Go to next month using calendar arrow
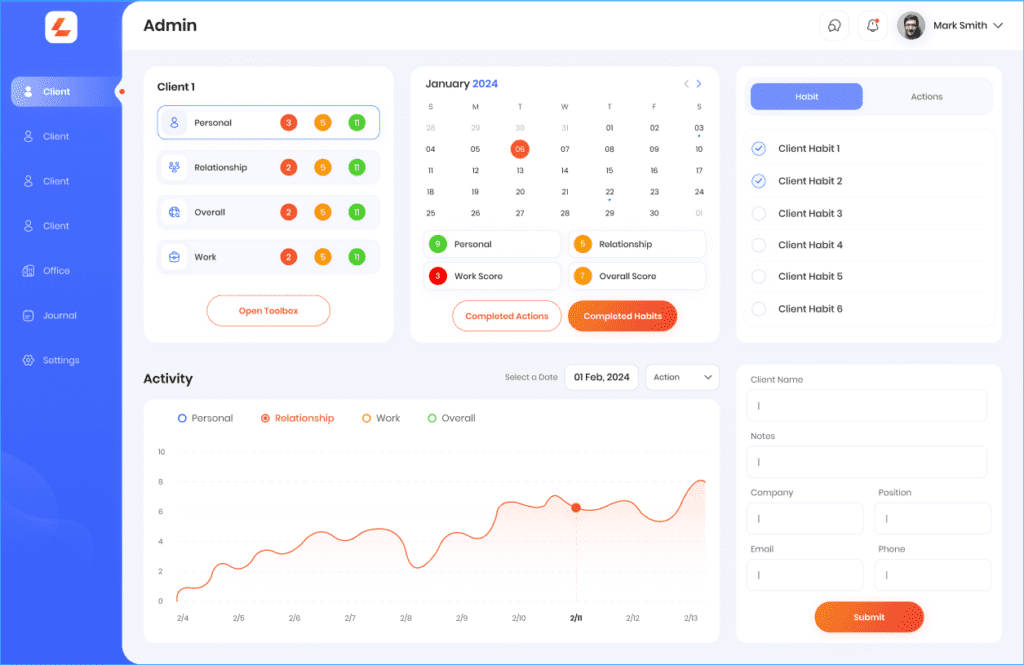 (699, 84)
